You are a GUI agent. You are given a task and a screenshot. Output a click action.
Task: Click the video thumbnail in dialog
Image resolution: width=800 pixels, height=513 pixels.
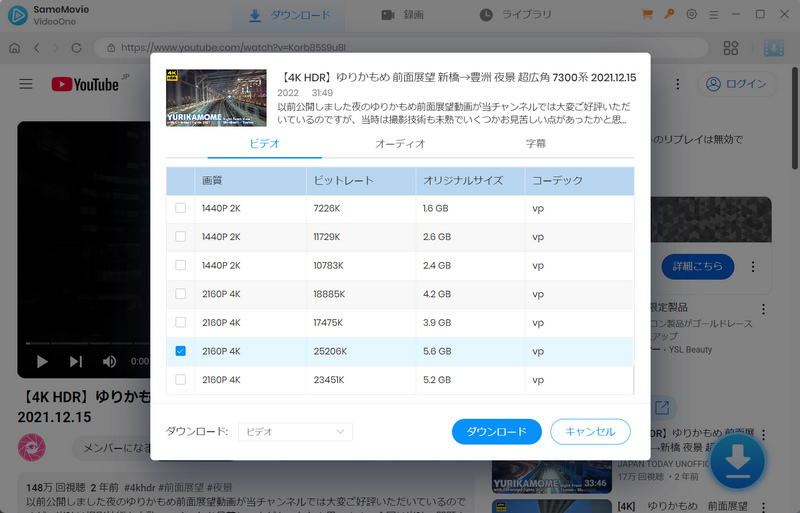(216, 98)
